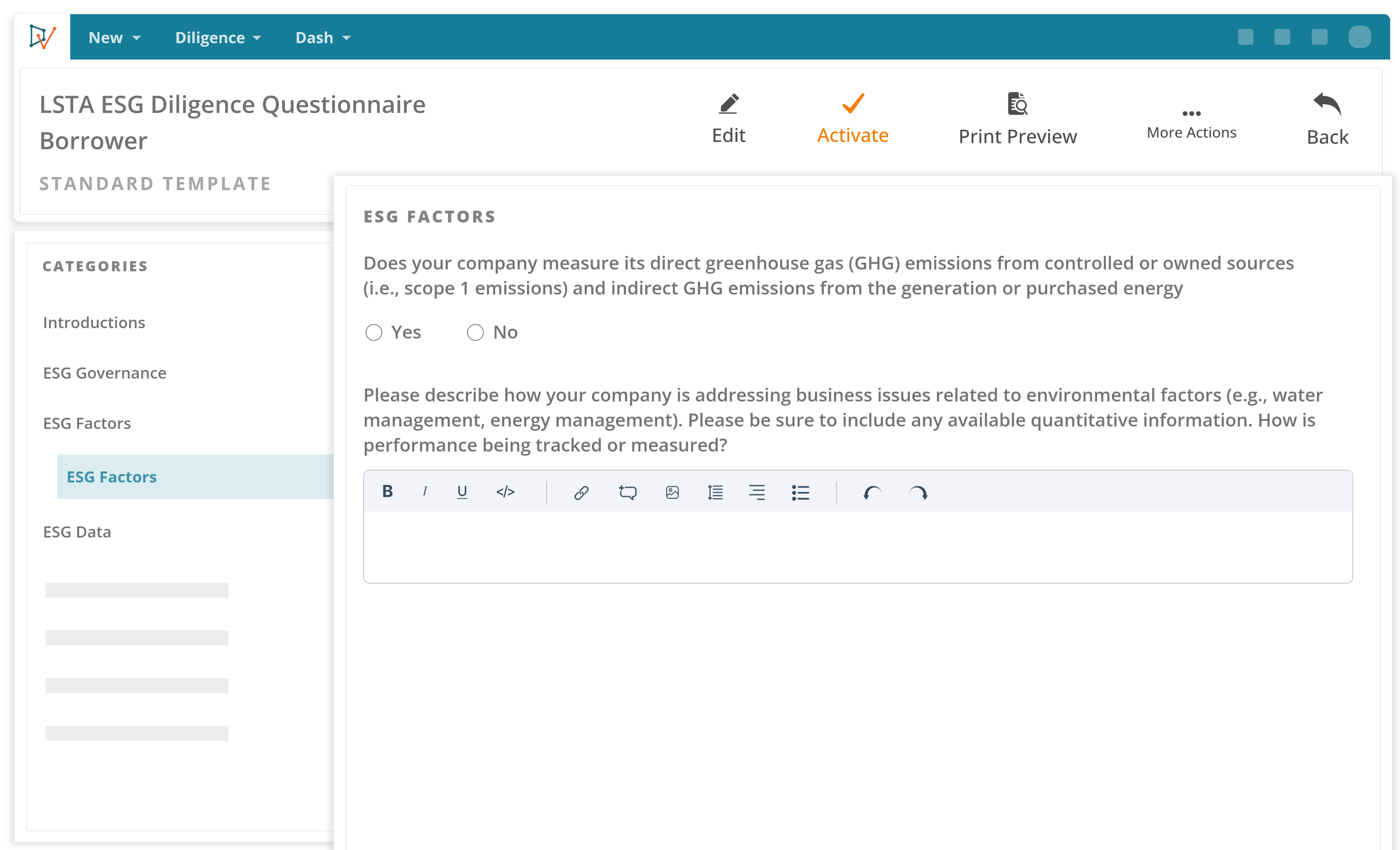Insert bulleted list in editor

click(x=801, y=492)
